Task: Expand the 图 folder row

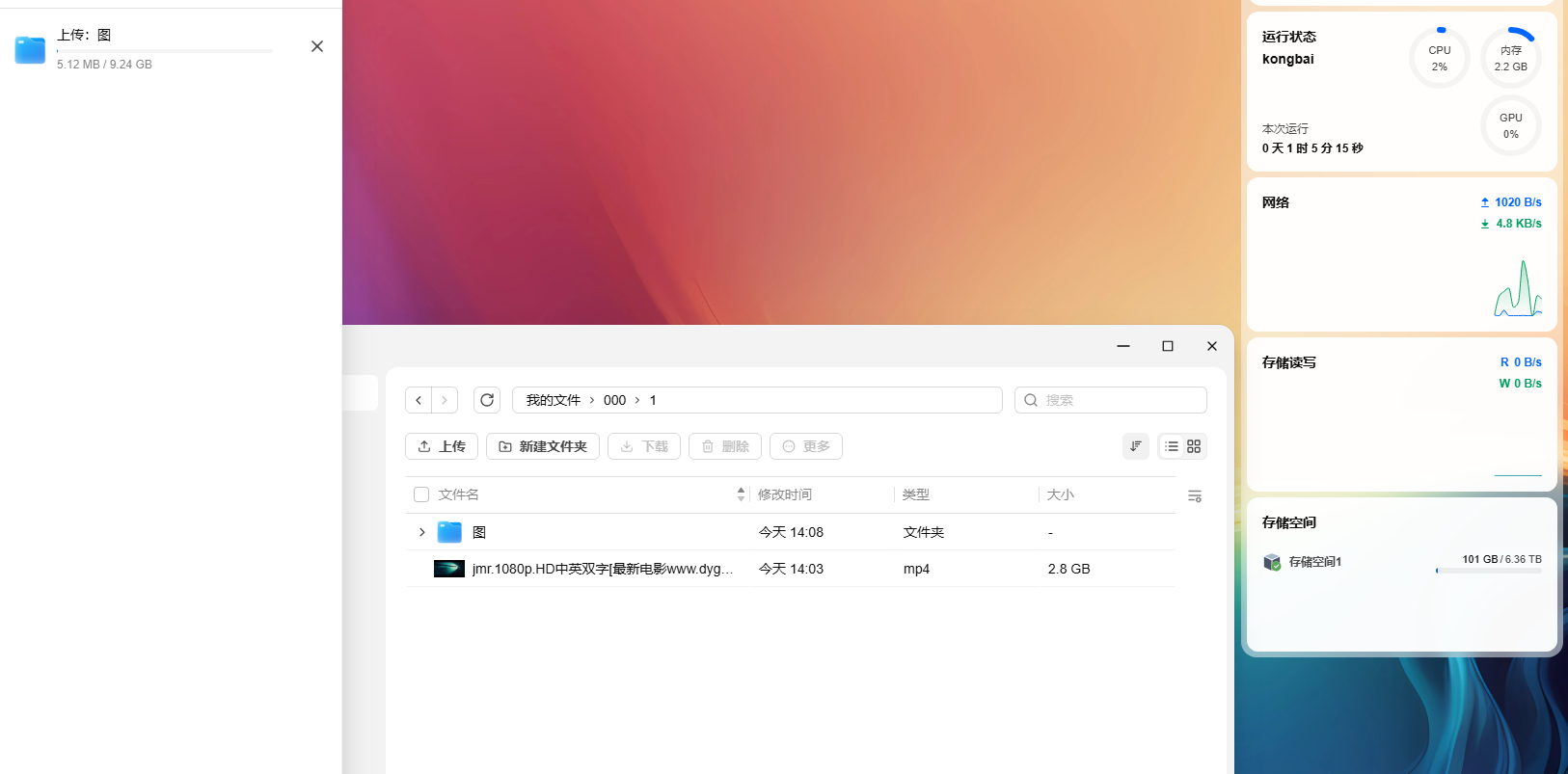Action: [421, 532]
